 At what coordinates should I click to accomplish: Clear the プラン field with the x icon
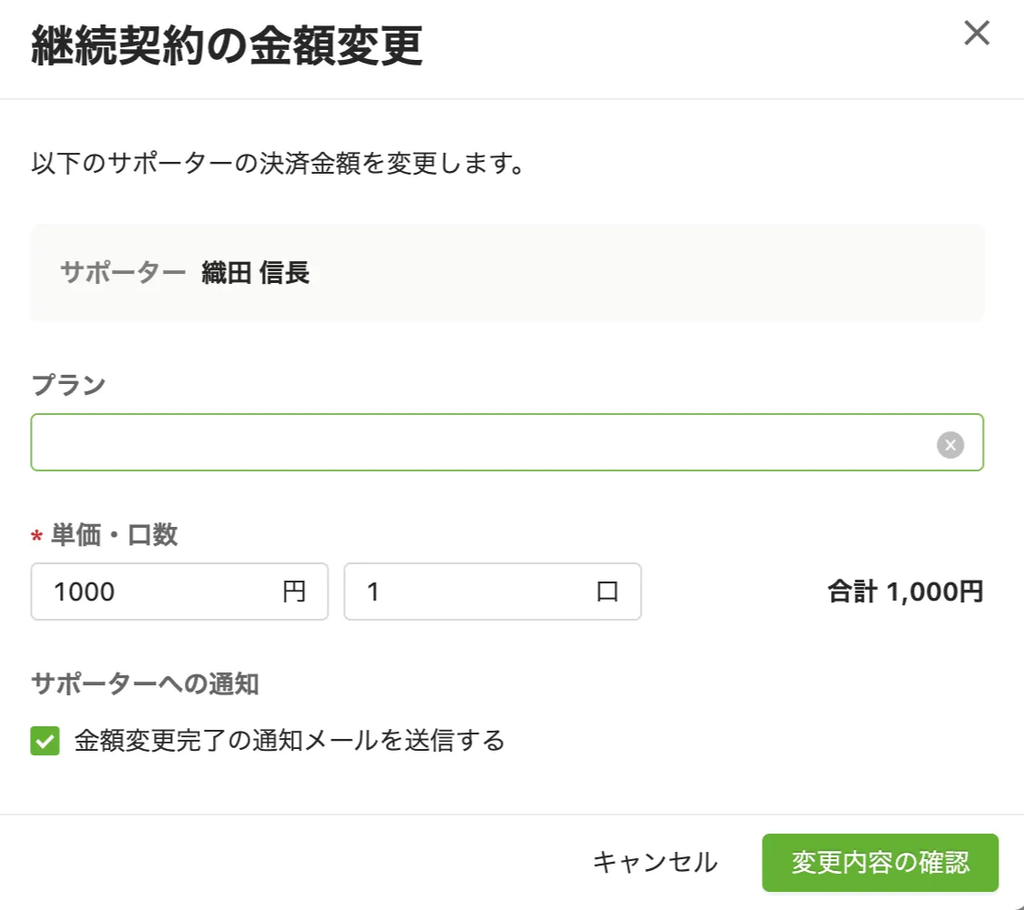click(950, 445)
